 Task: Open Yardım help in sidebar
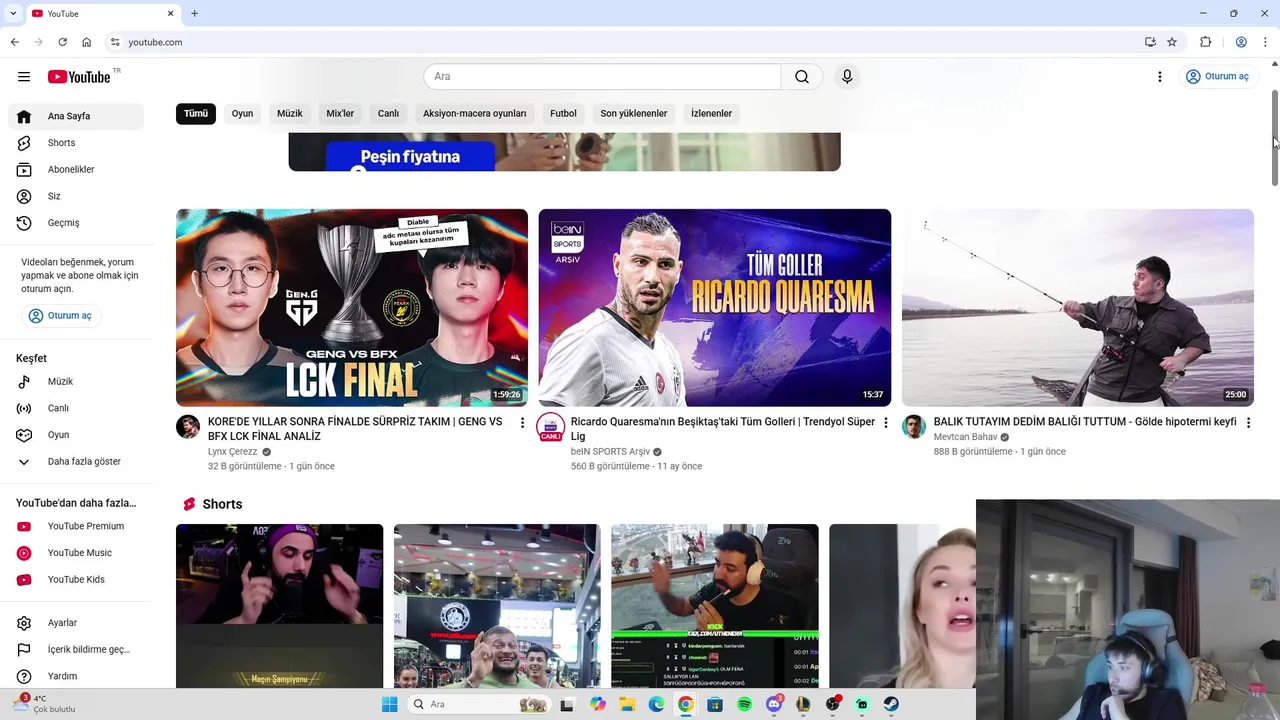tap(76, 676)
